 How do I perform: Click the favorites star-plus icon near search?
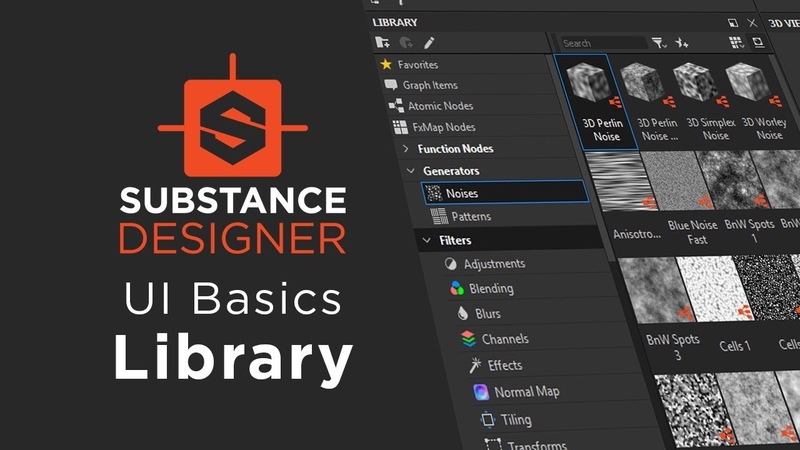coord(682,43)
